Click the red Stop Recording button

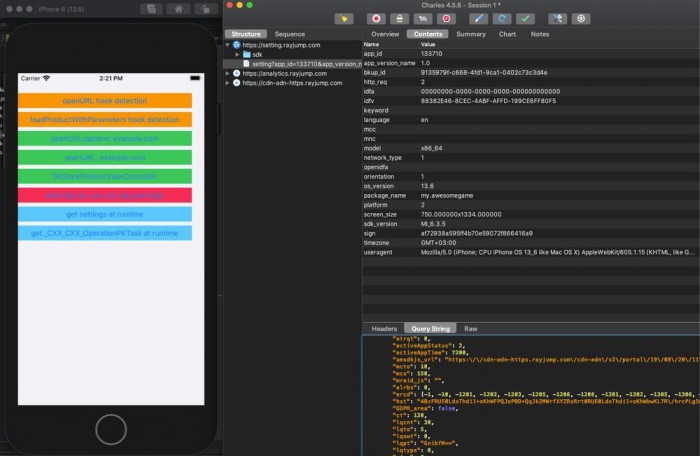coord(377,18)
